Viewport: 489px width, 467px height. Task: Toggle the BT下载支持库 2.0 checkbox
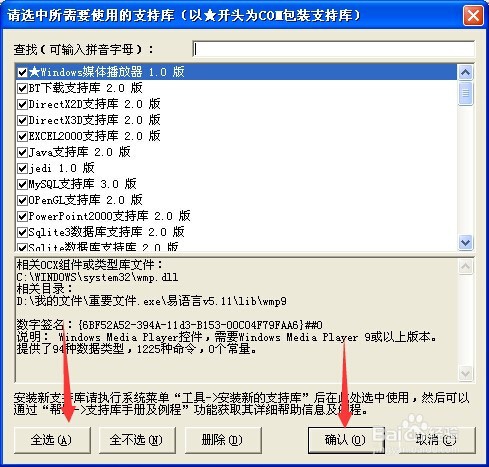coord(22,88)
